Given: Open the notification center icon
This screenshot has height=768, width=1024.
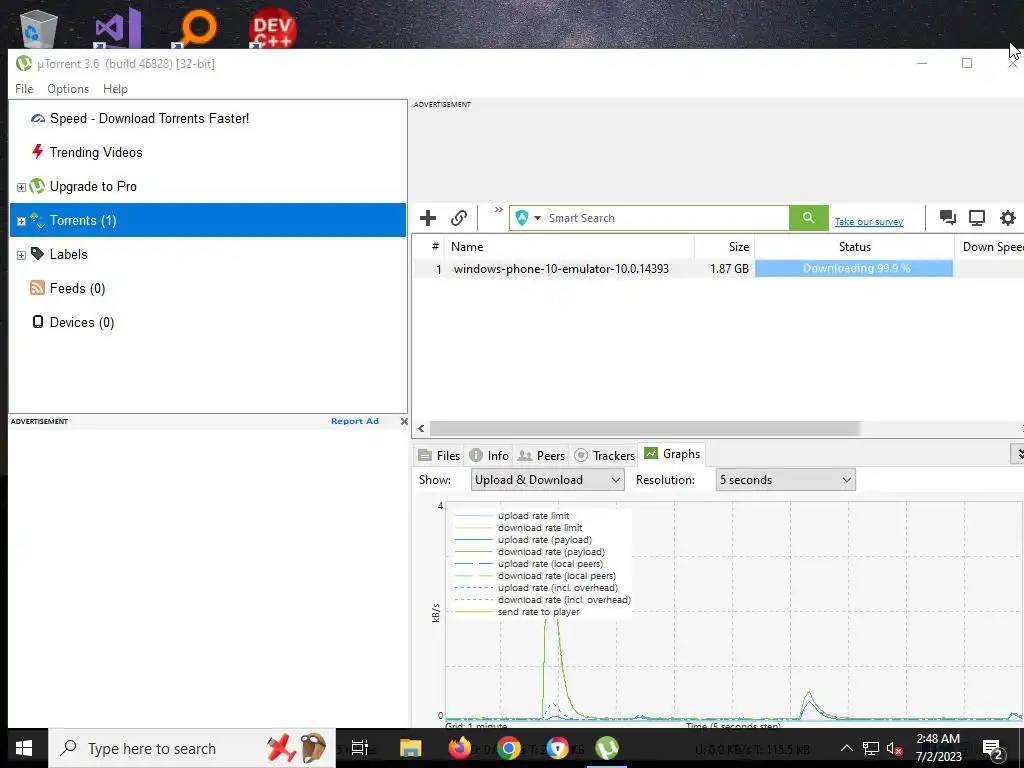Looking at the screenshot, I should [993, 749].
